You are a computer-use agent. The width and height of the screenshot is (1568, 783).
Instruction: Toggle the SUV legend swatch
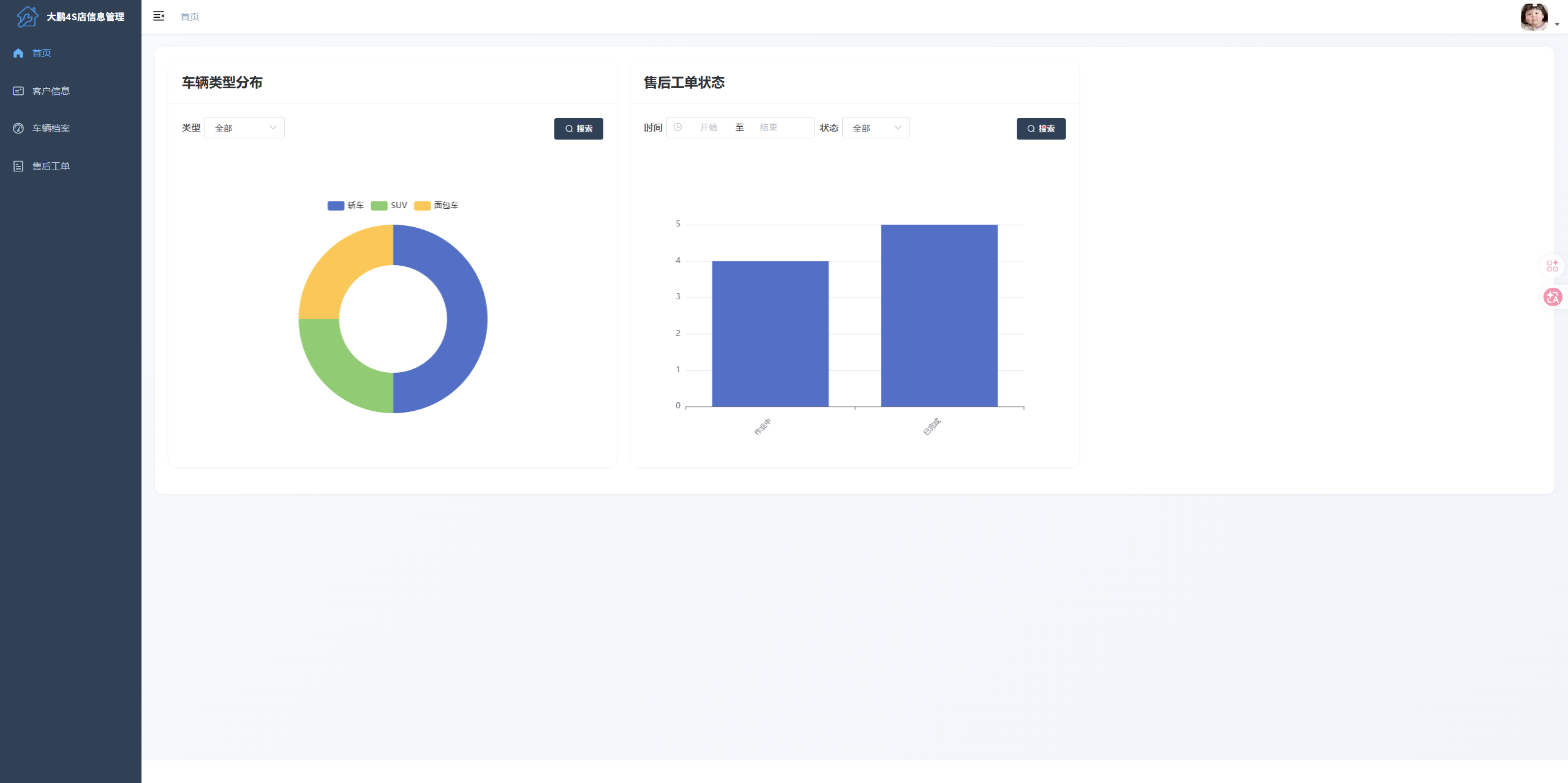coord(379,205)
